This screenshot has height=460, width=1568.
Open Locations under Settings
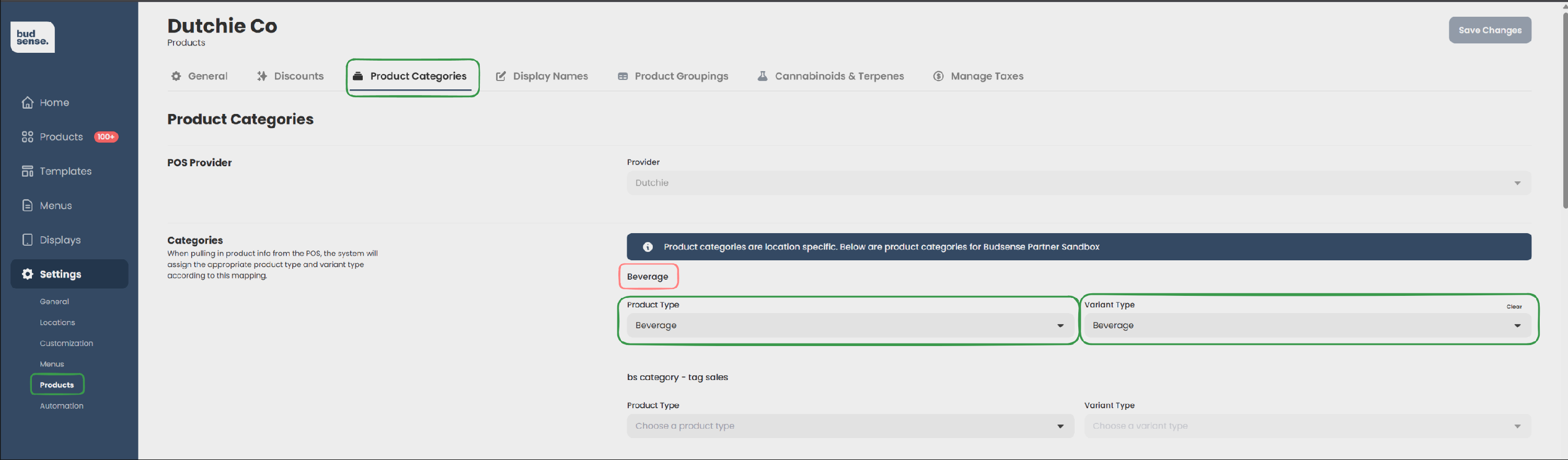pyautogui.click(x=57, y=323)
